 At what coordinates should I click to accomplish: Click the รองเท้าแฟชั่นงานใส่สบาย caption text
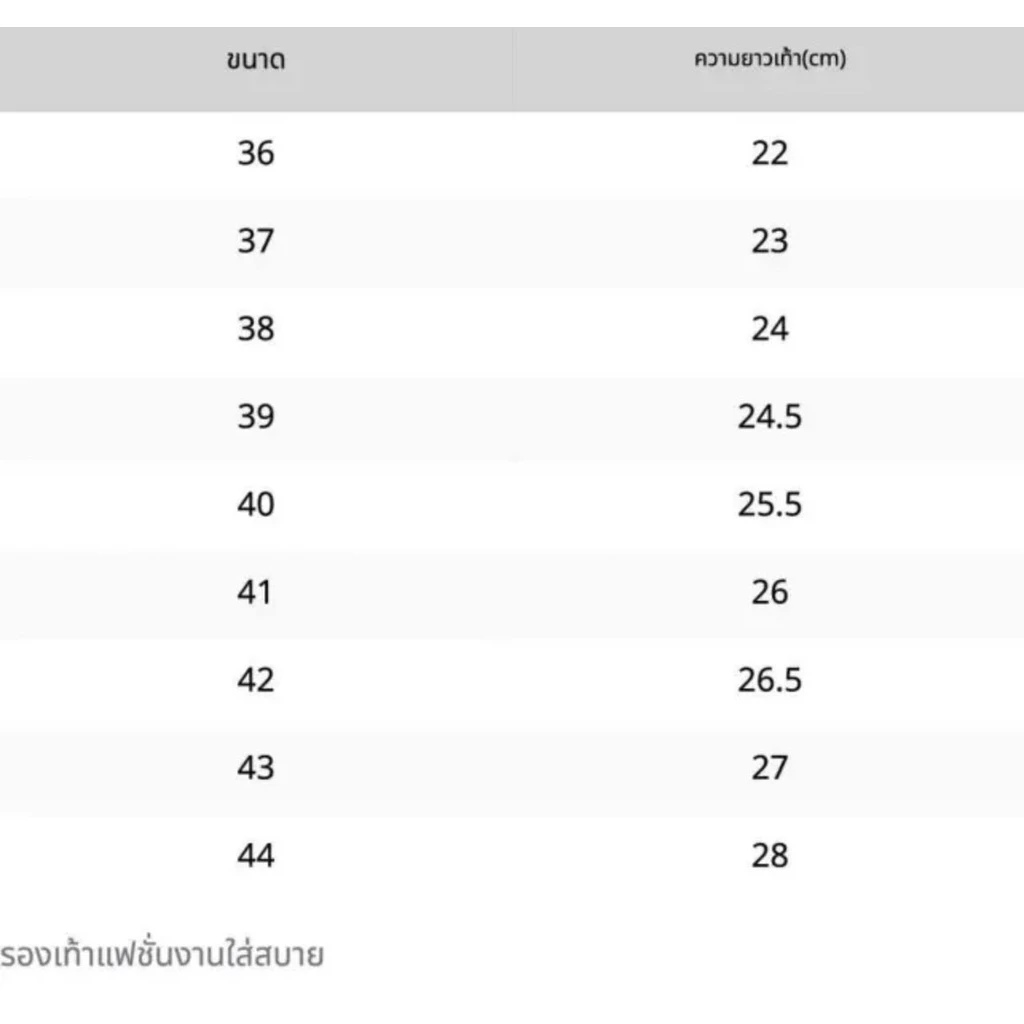point(162,953)
